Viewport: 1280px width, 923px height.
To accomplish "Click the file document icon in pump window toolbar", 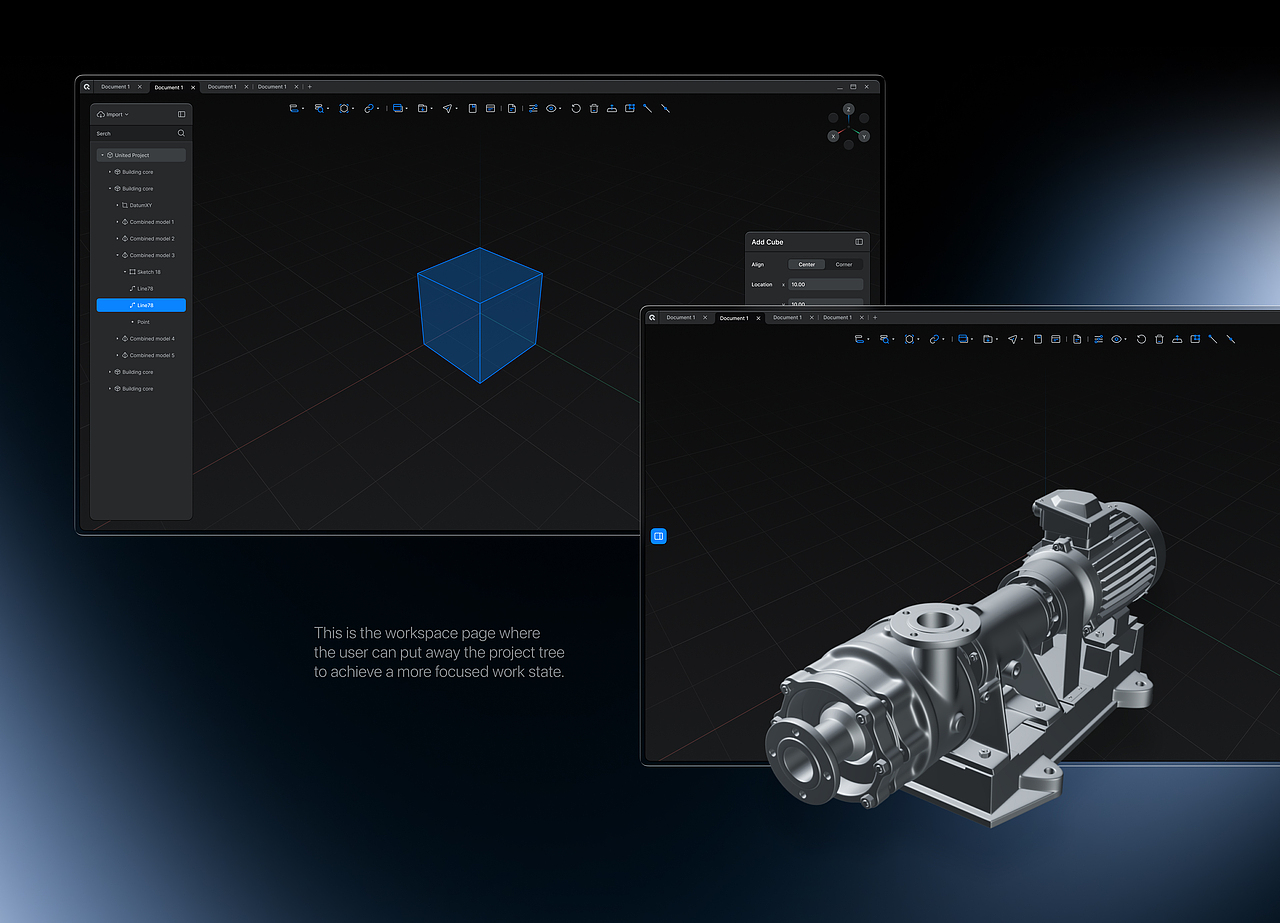I will 1077,339.
